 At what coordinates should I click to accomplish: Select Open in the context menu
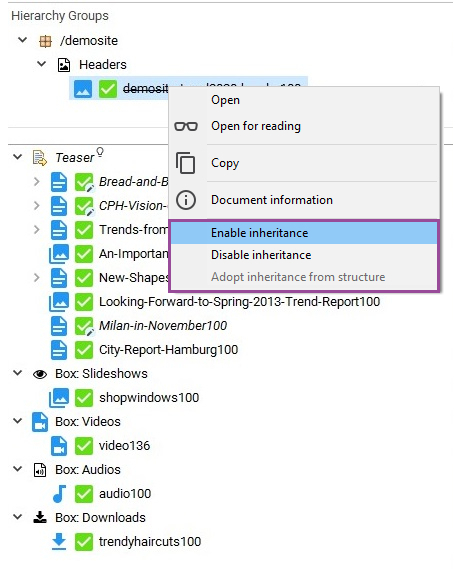coord(225,100)
